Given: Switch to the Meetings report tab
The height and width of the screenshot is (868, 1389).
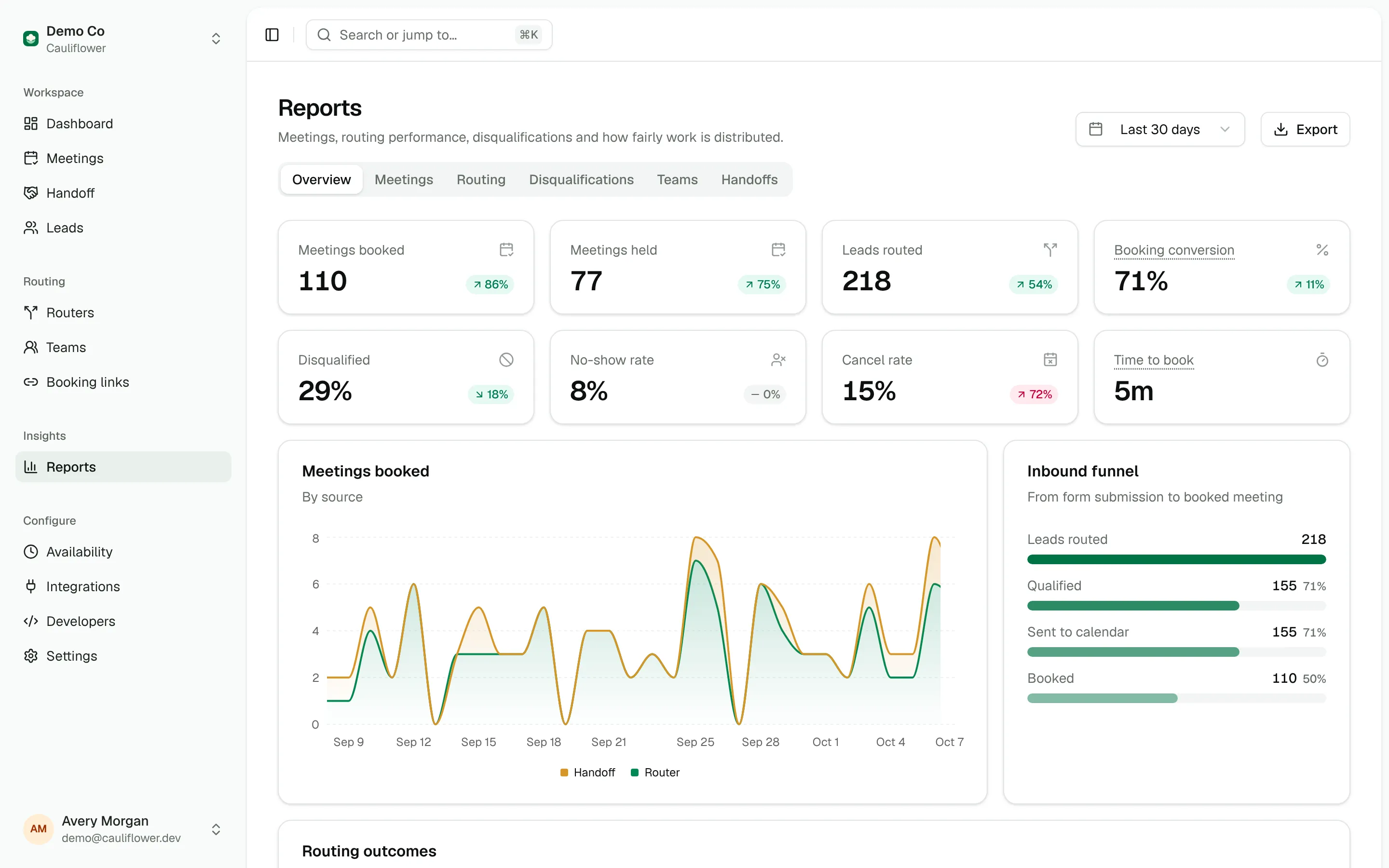Looking at the screenshot, I should (404, 180).
